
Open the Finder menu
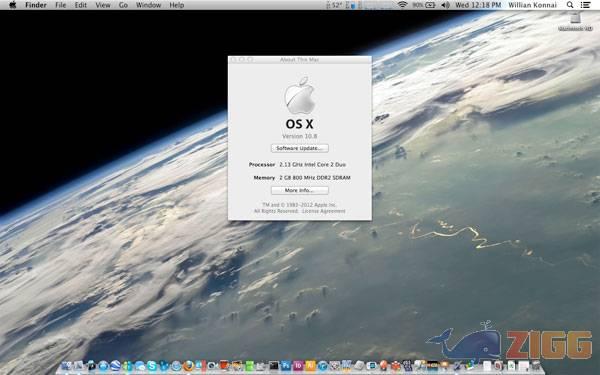[36, 5]
